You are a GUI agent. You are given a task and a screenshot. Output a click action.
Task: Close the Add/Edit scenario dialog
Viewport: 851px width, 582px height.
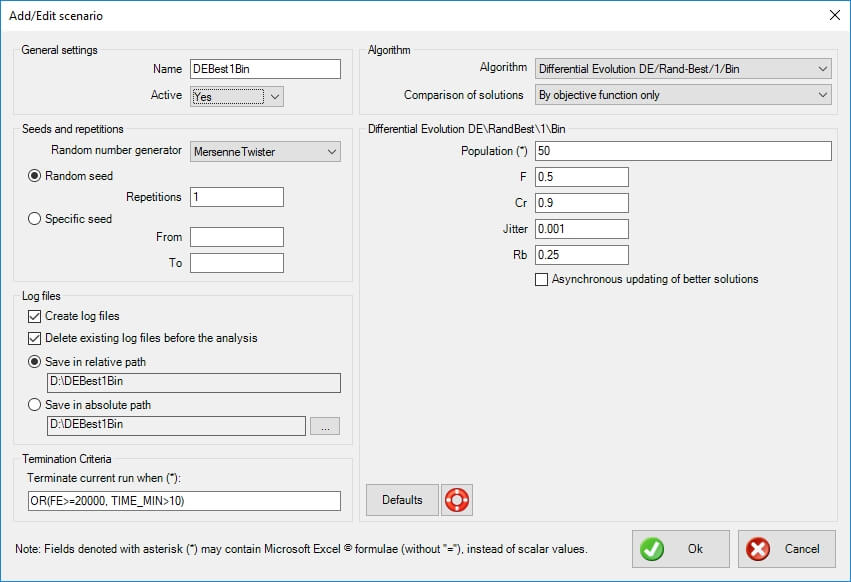click(834, 15)
